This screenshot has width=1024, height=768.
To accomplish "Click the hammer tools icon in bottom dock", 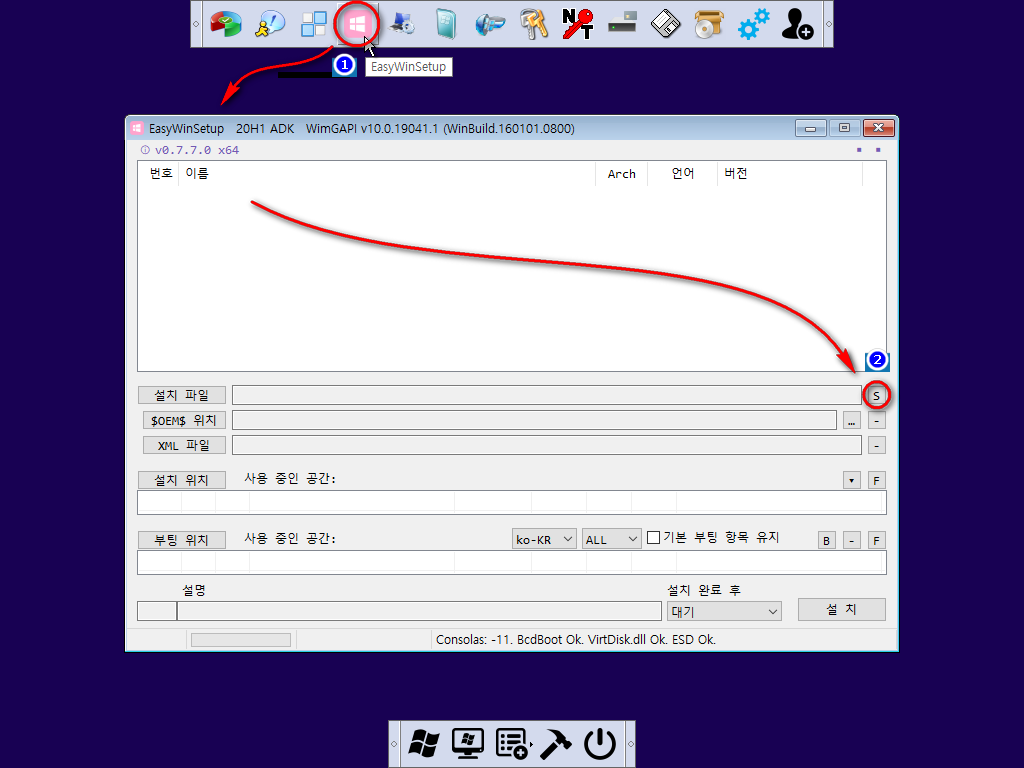I will click(x=556, y=744).
